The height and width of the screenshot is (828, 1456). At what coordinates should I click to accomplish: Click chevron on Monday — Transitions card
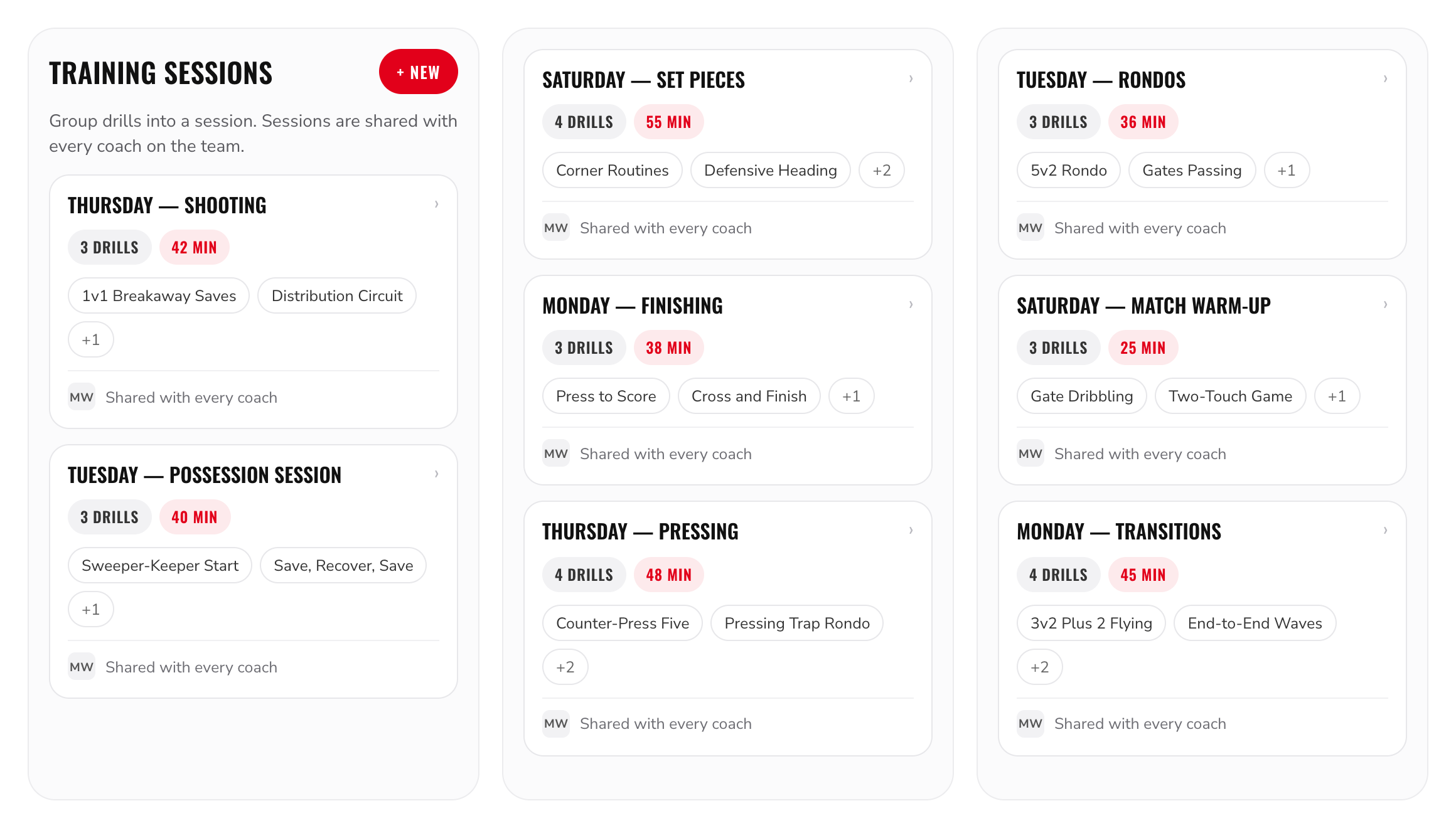coord(1386,531)
